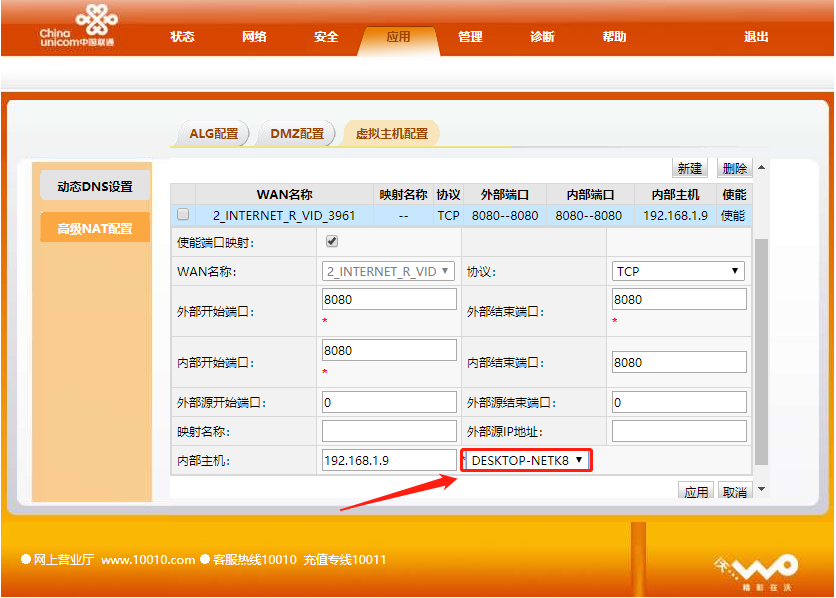
Task: Click the 外部源IP地址 input field
Action: pyautogui.click(x=679, y=431)
